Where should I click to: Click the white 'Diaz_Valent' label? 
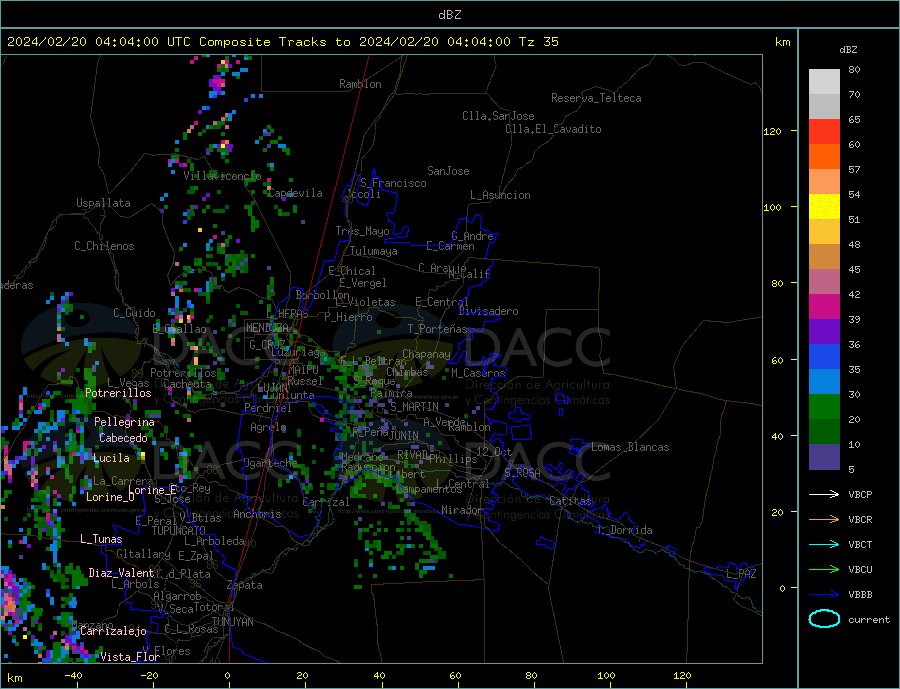(121, 573)
